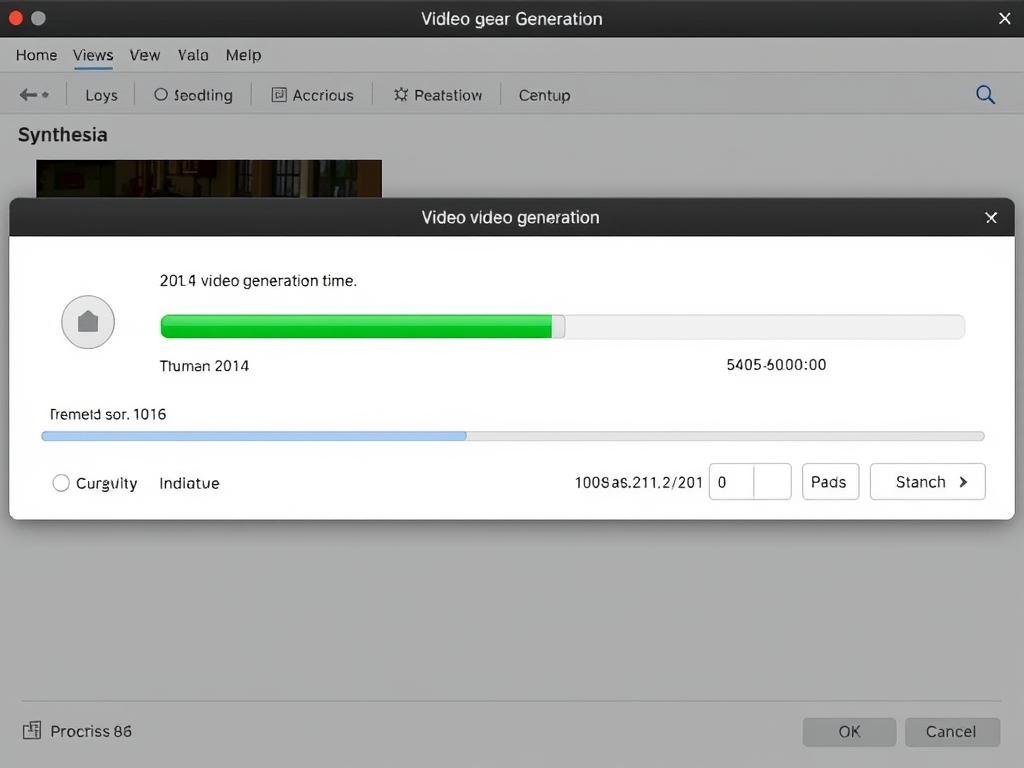Click the Cancel button
Screen dimensions: 1024x768
click(951, 731)
